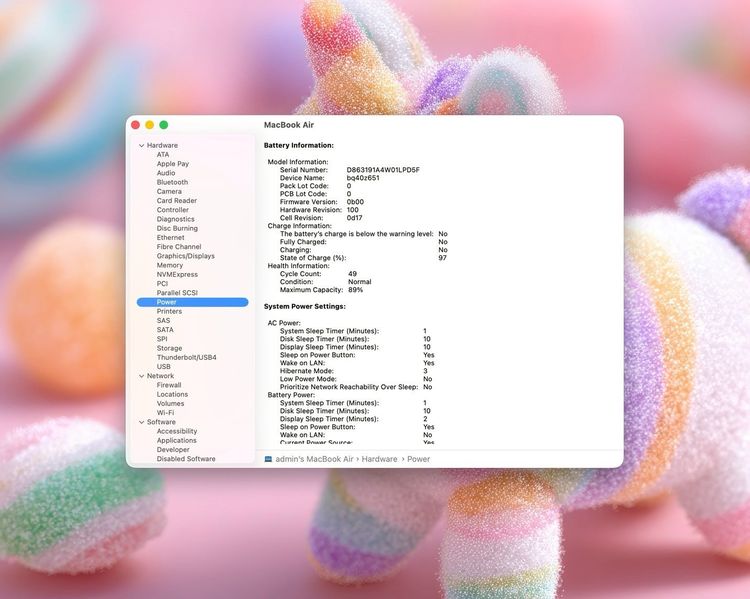Select Thunderbolt/USB4 in the sidebar

[x=187, y=357]
